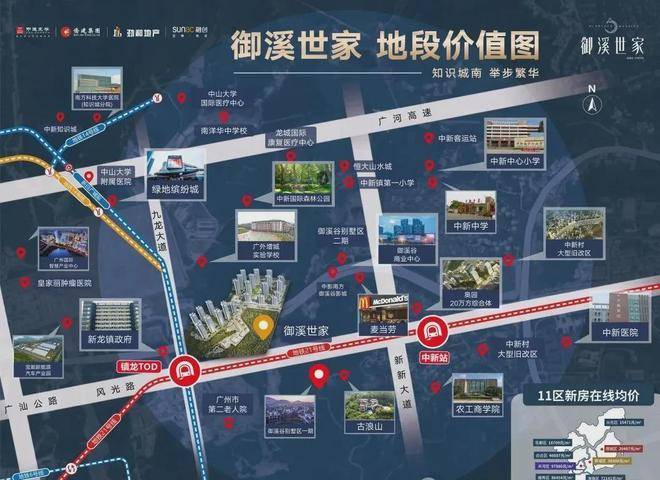Viewport: 660px width, 480px height.
Task: Open the 中新医院 photo card
Action: pos(621,317)
